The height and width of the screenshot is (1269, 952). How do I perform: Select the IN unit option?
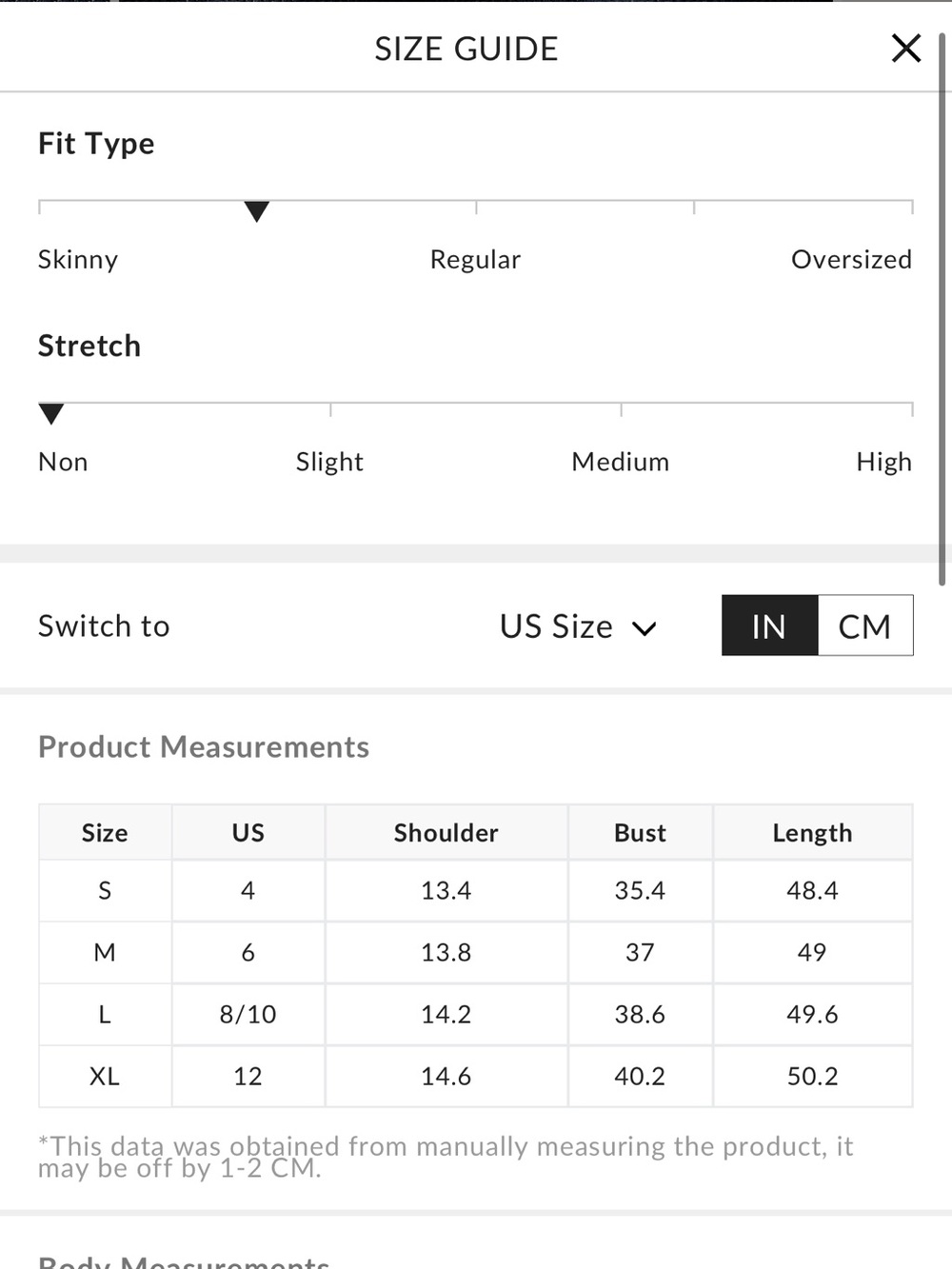[769, 625]
